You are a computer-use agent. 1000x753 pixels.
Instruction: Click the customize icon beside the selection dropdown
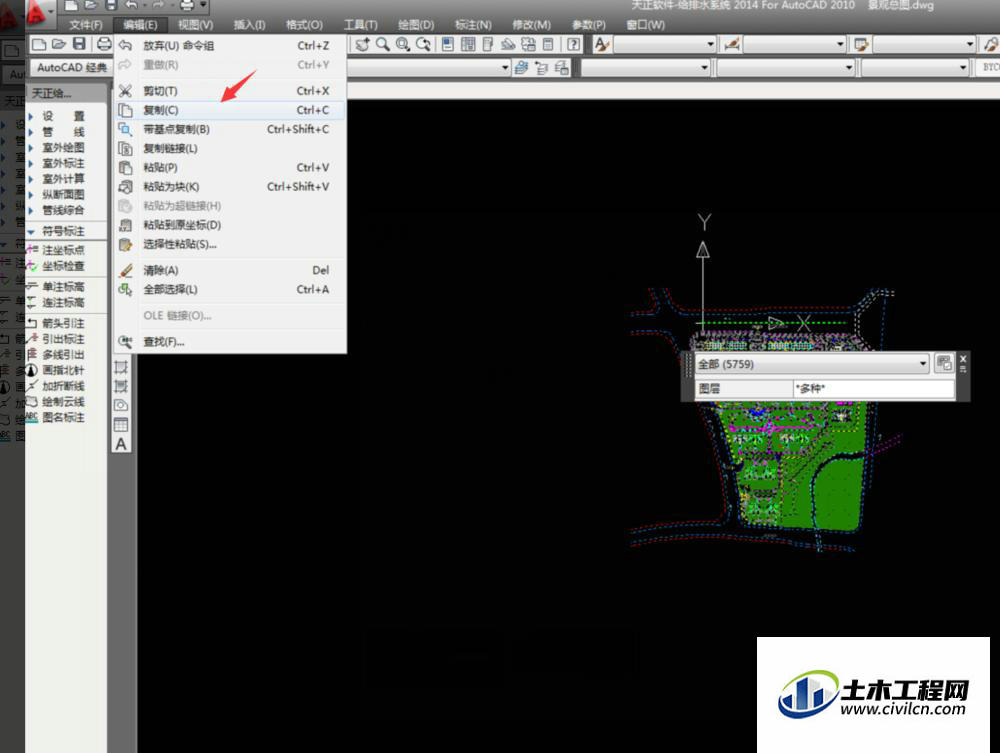(943, 364)
